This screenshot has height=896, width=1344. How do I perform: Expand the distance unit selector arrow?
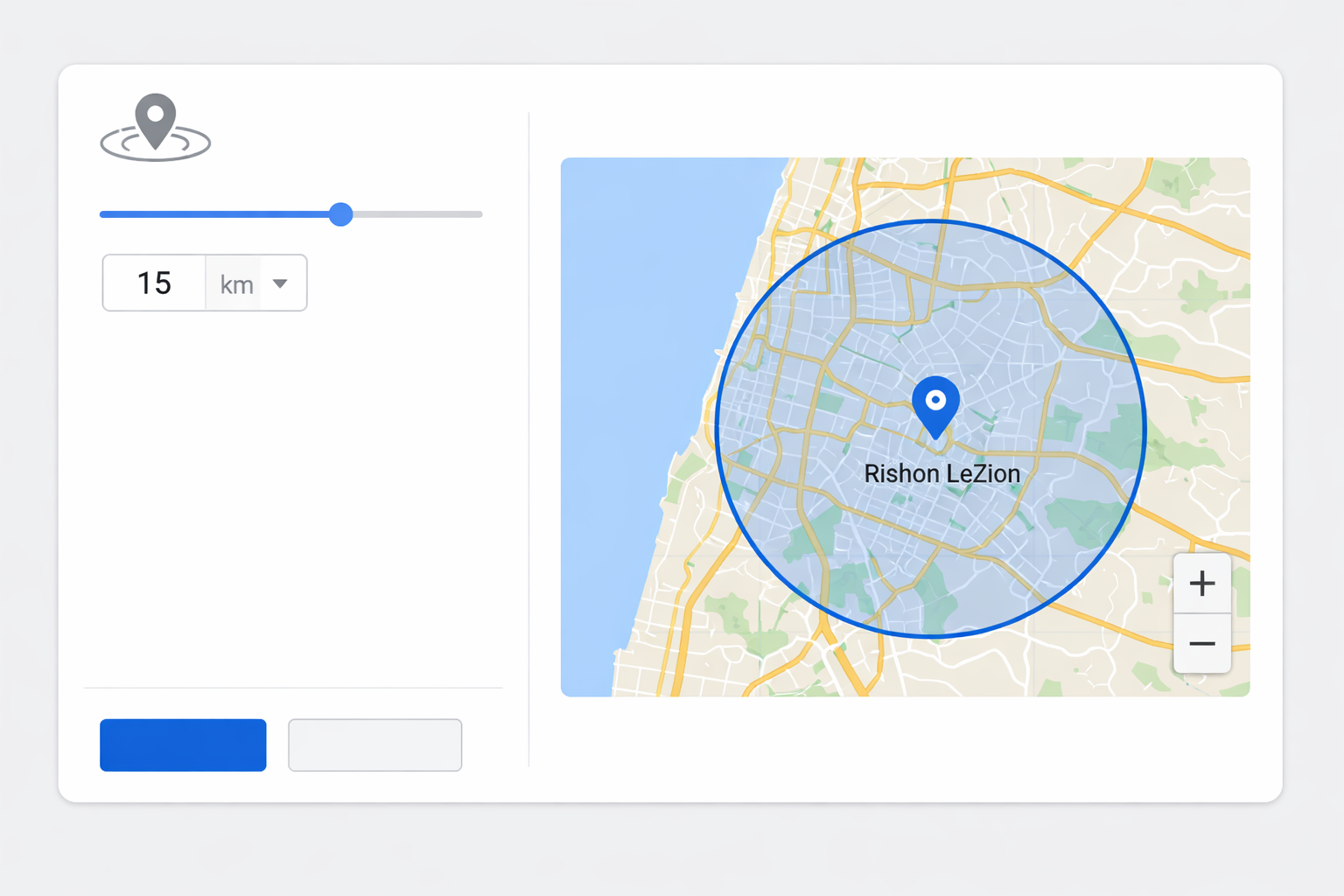pos(280,283)
